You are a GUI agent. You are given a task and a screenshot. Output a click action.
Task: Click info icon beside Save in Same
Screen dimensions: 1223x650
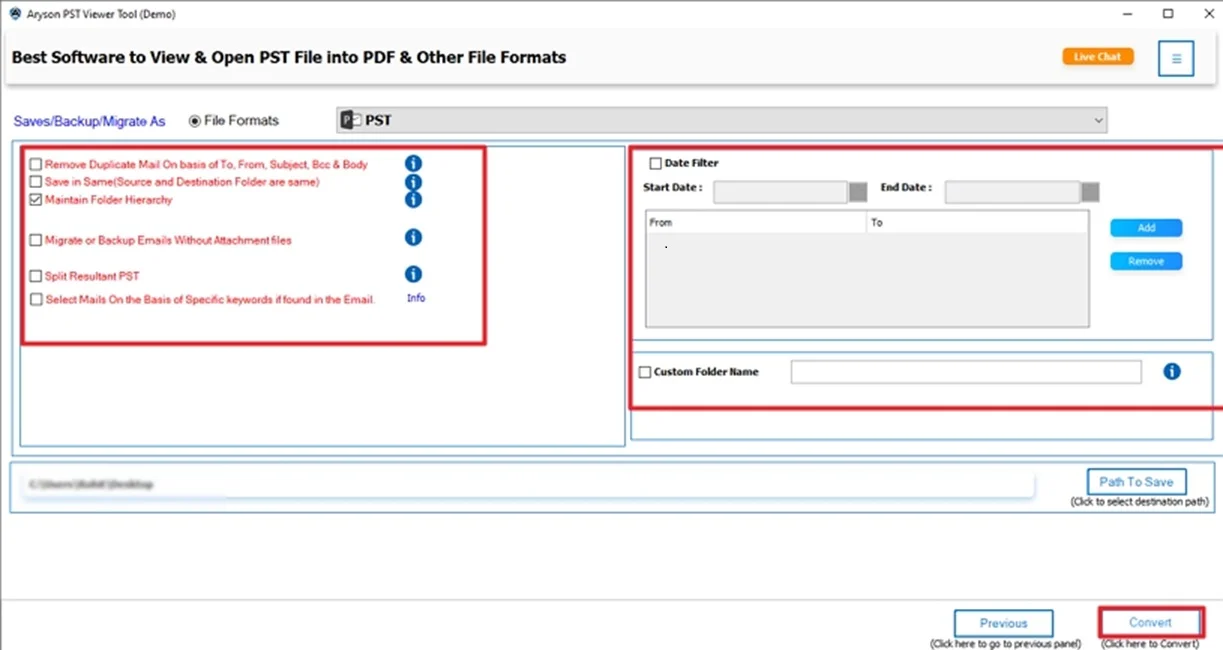413,182
